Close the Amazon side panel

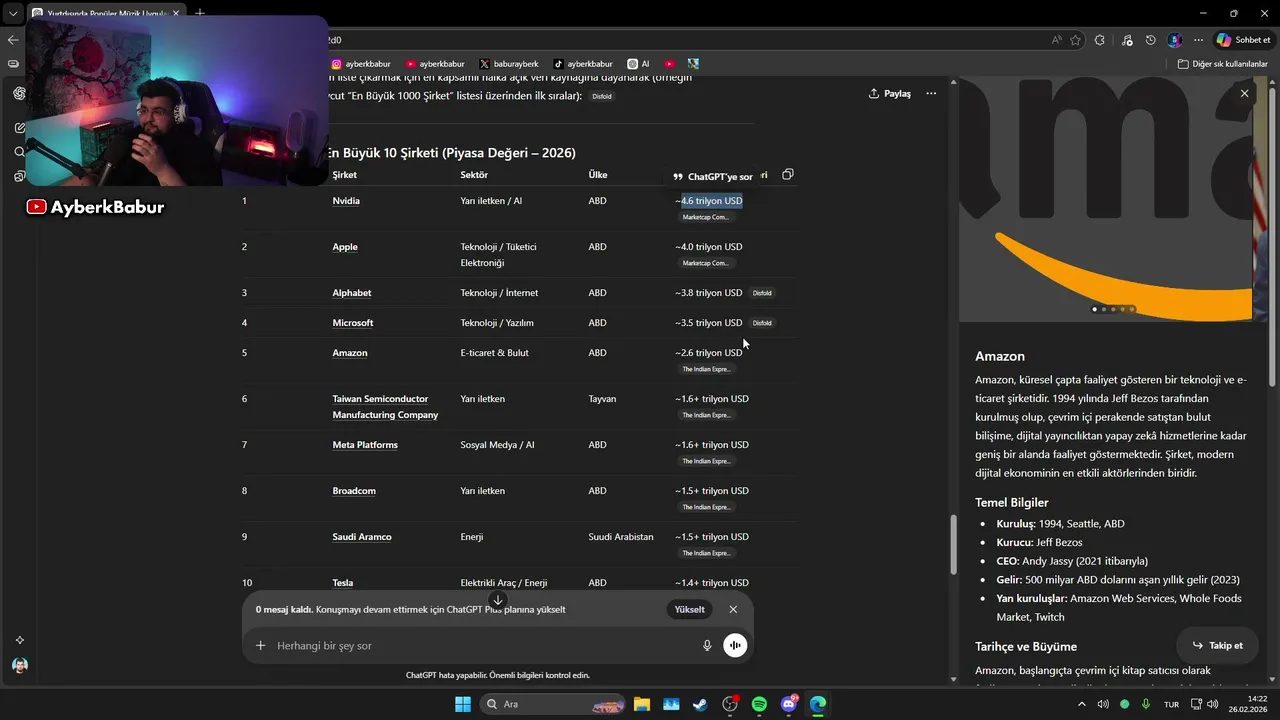[1244, 93]
